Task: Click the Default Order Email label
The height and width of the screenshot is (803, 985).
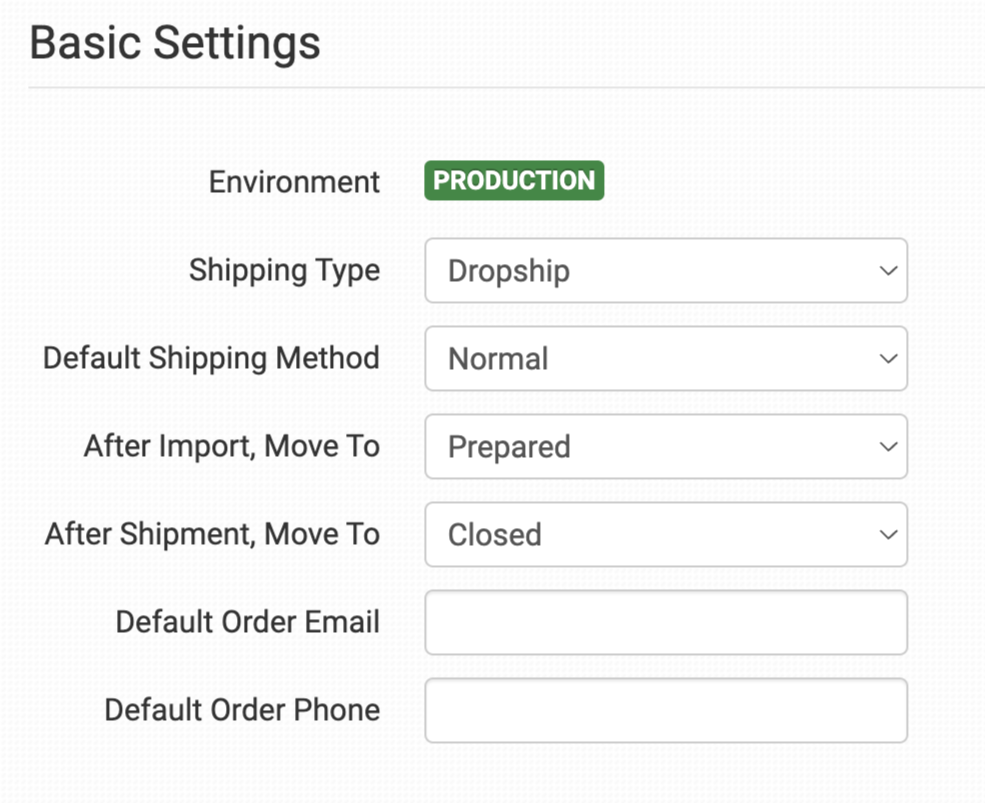Action: (x=247, y=622)
